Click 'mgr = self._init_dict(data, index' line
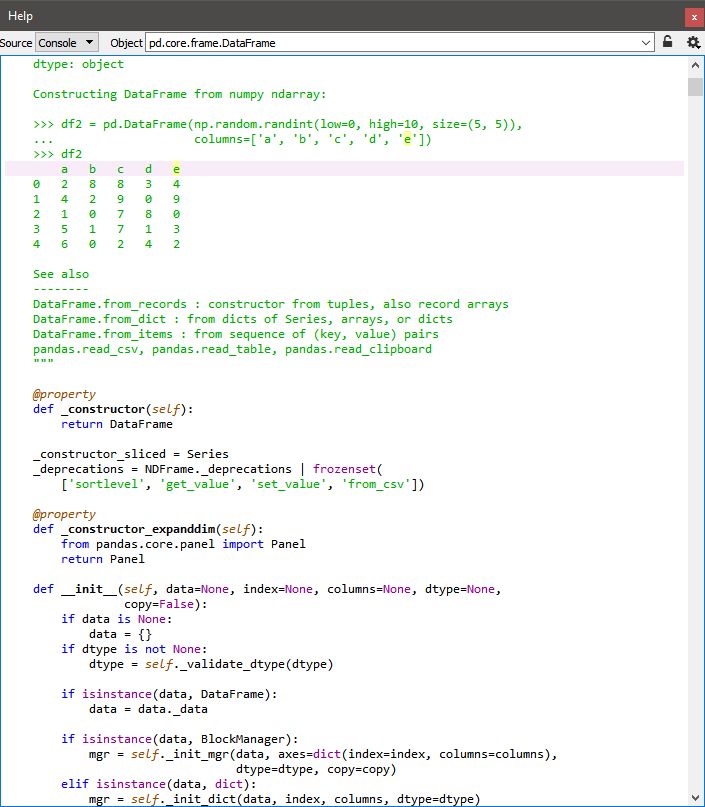 click(285, 799)
